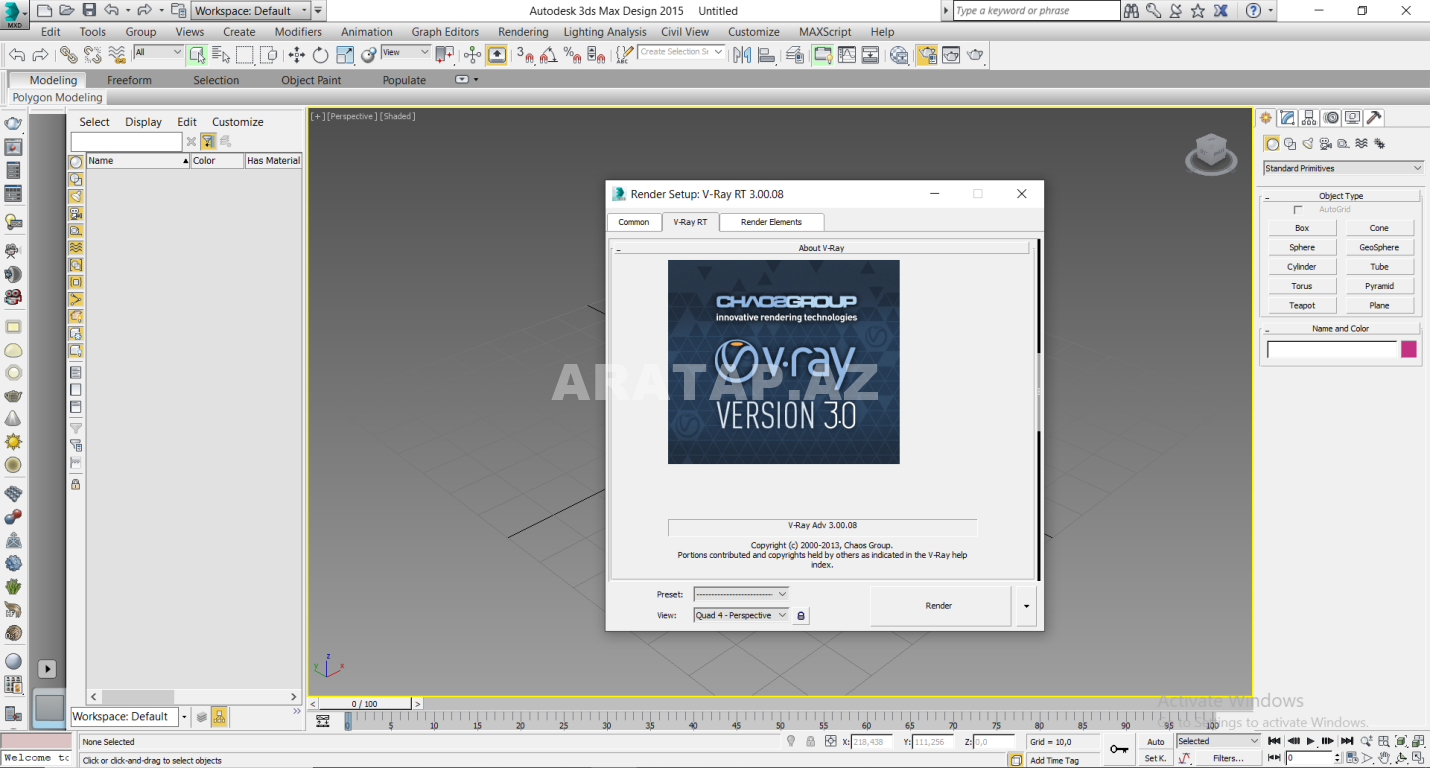This screenshot has height=768, width=1430.
Task: Toggle the Lock Viewport button in Render Setup
Action: pyautogui.click(x=800, y=616)
